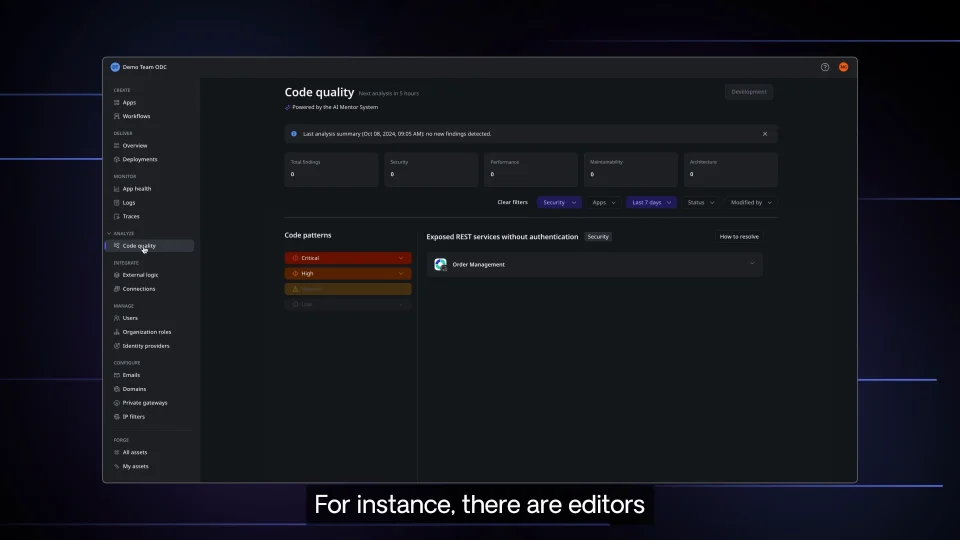The width and height of the screenshot is (960, 540).
Task: Click the IP filters icon
Action: [x=116, y=417]
